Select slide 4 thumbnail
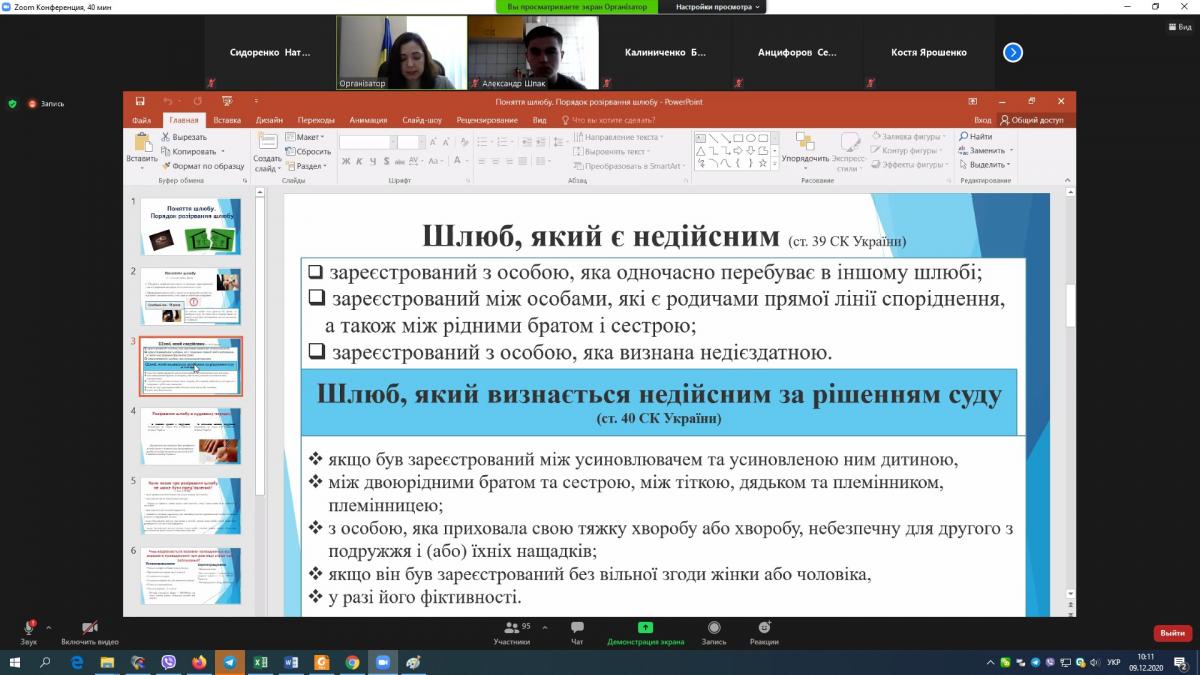This screenshot has width=1200, height=675. click(190, 436)
